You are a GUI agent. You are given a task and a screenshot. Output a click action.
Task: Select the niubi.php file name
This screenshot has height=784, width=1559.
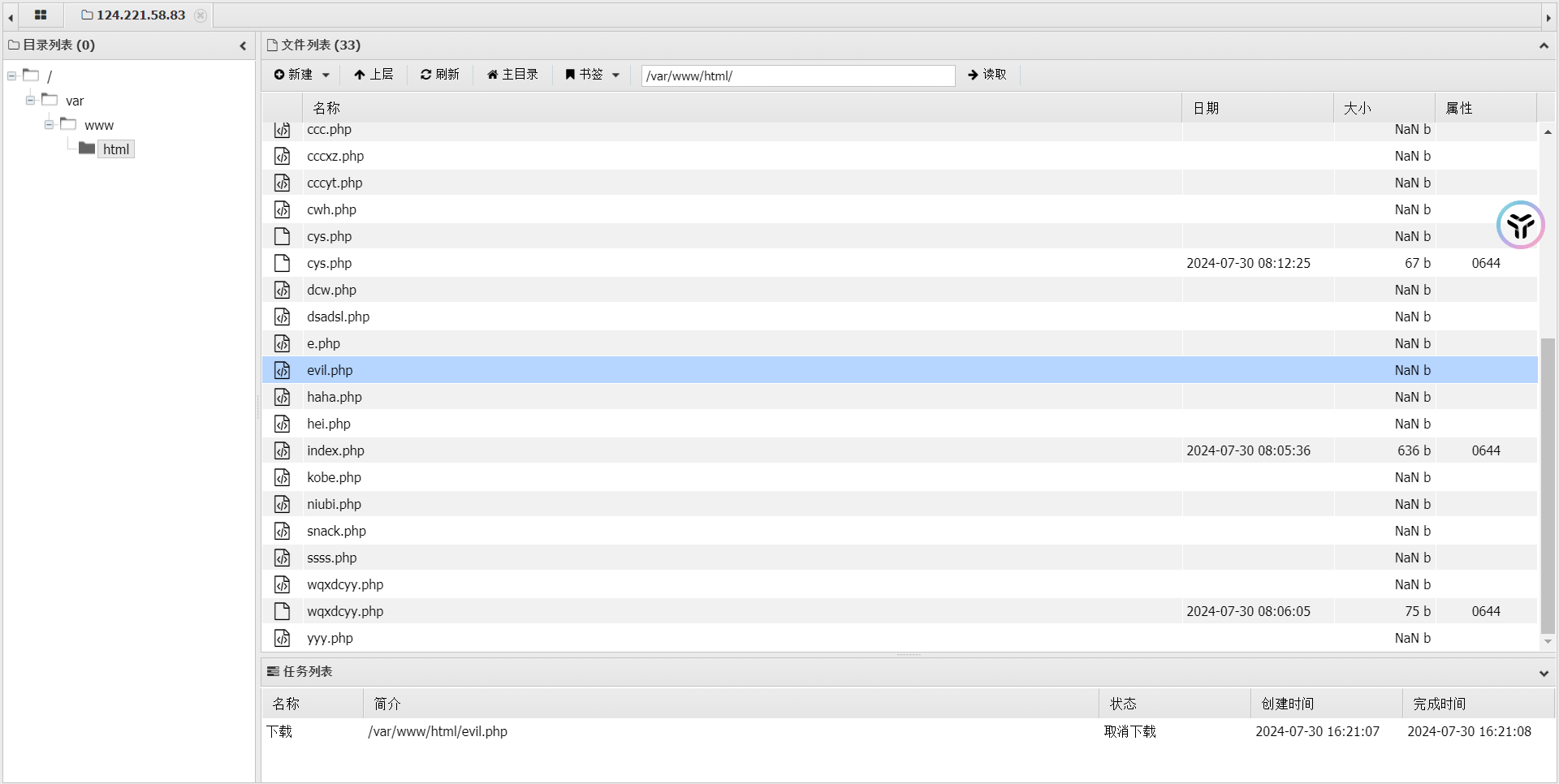[334, 504]
